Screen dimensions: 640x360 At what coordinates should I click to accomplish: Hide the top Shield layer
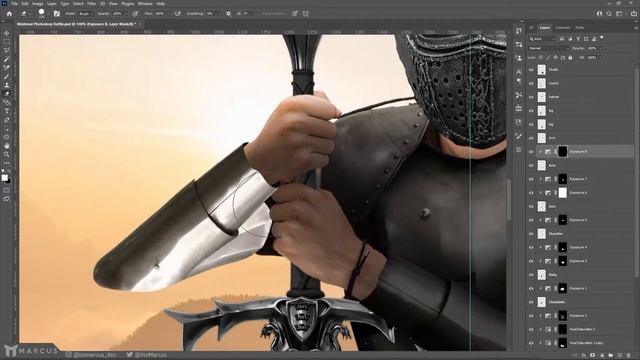tap(531, 70)
